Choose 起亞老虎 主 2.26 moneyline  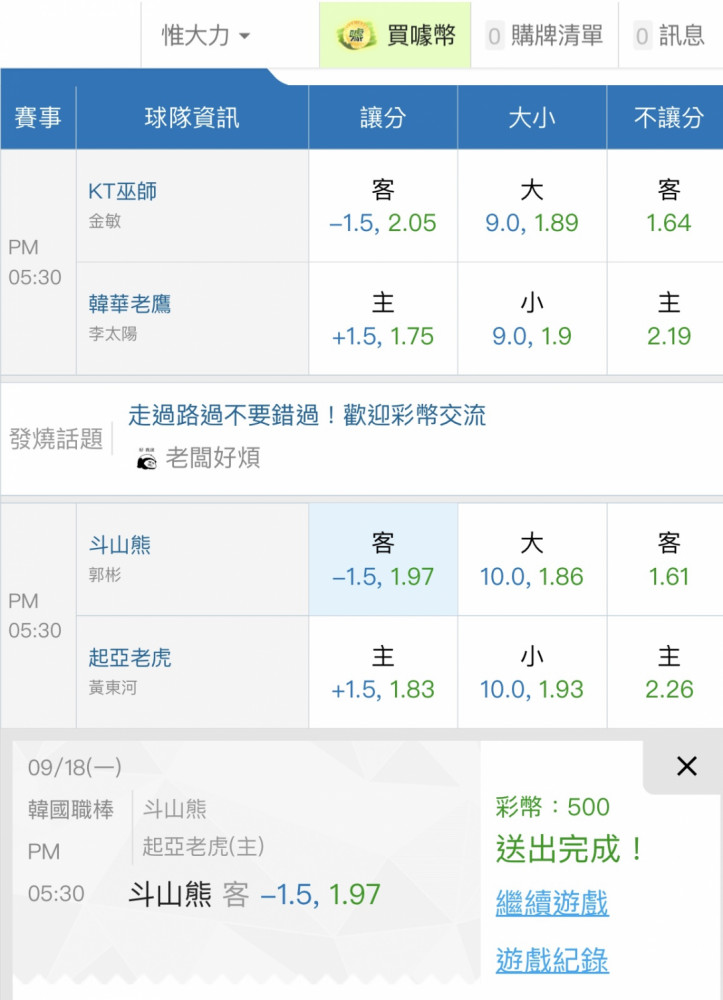(669, 672)
